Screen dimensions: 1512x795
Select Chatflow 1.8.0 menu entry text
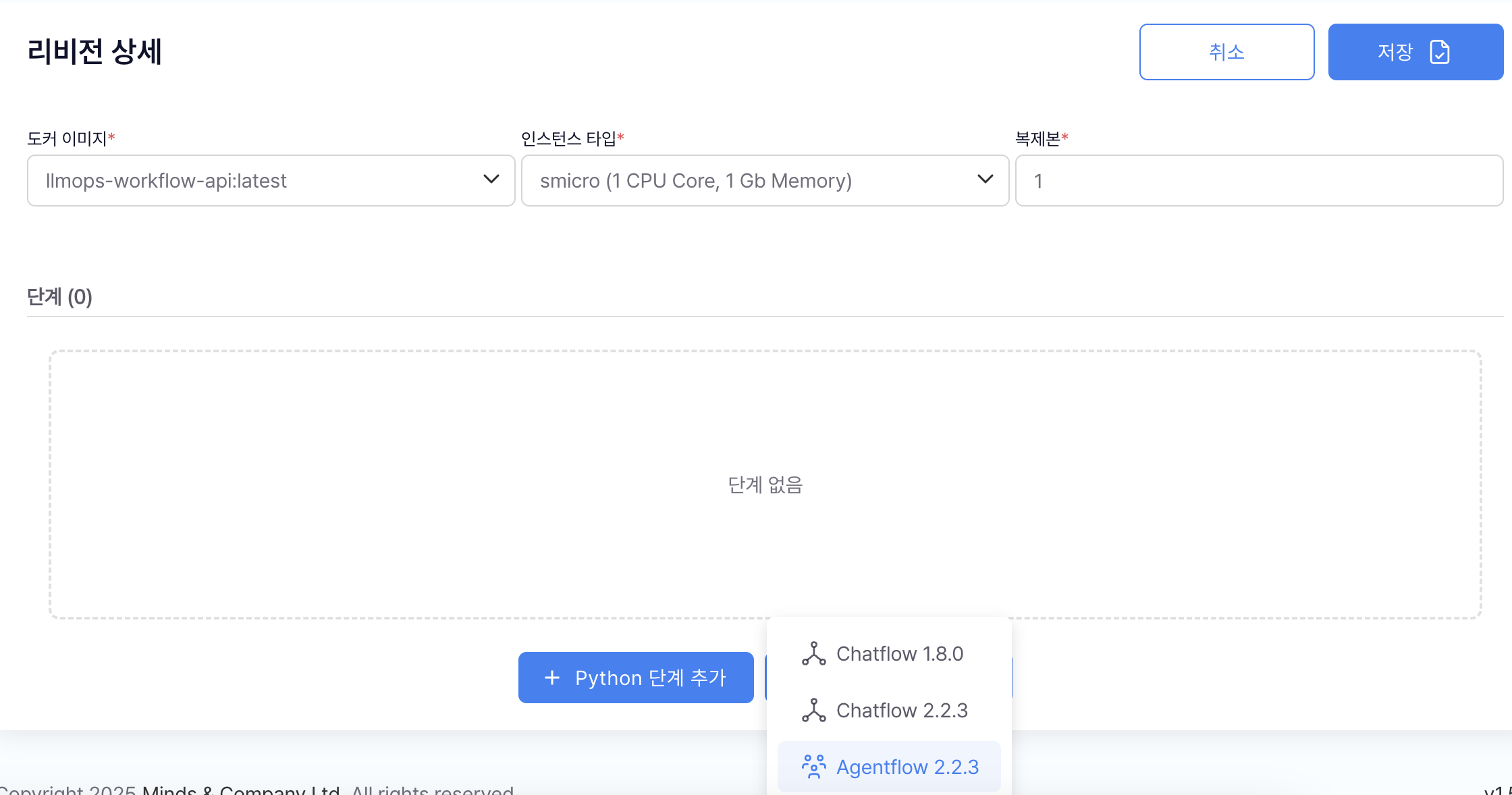[x=899, y=654]
